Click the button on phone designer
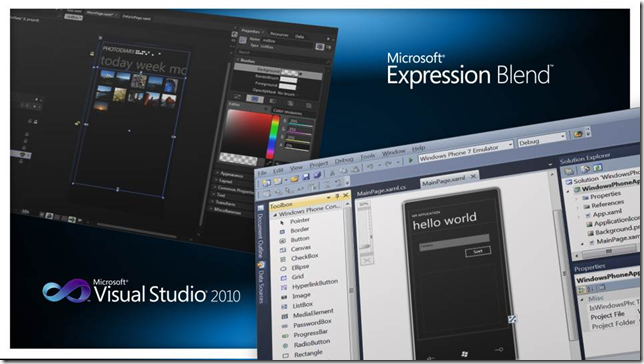This screenshot has width=644, height=364. pos(478,251)
